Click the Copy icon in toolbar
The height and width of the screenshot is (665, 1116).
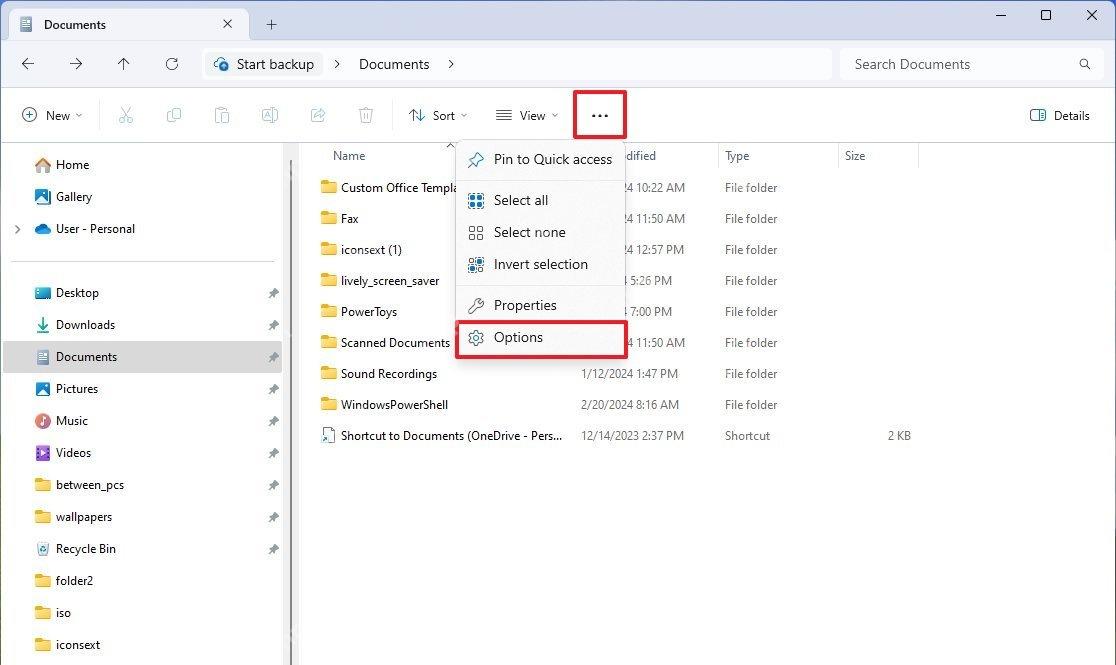click(174, 115)
